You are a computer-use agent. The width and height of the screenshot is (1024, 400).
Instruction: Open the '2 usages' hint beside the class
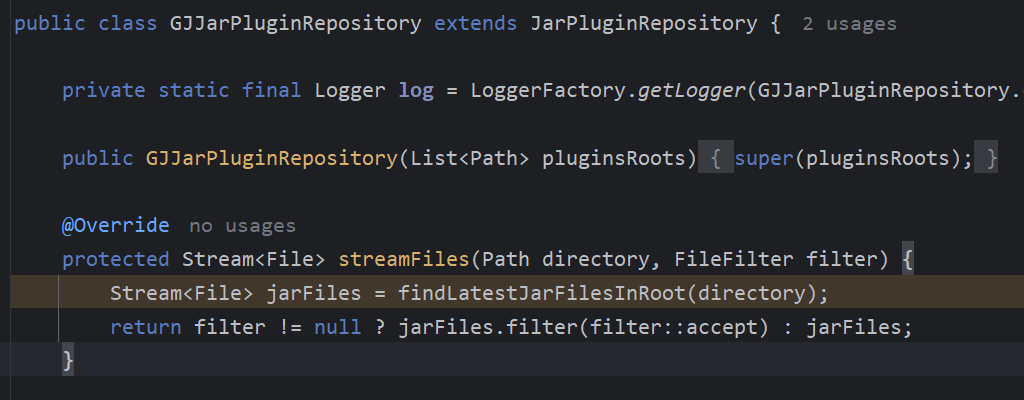[849, 24]
